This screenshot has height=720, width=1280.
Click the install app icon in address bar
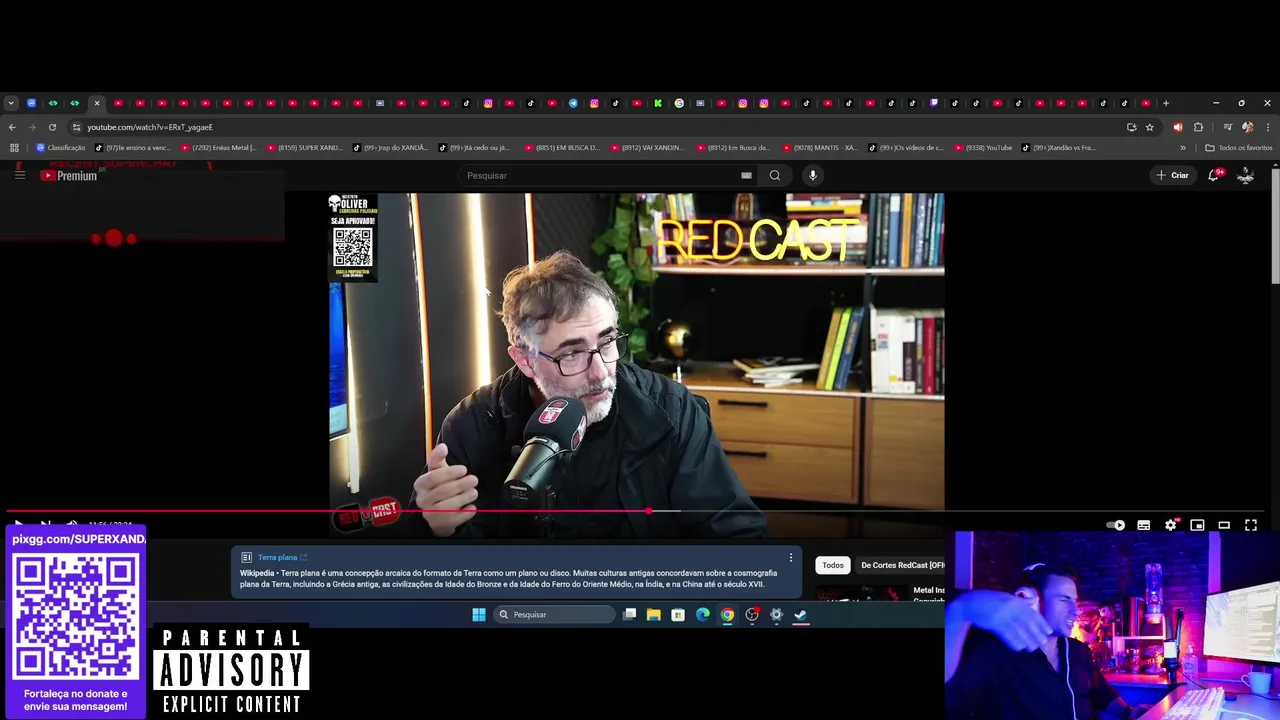point(1131,127)
